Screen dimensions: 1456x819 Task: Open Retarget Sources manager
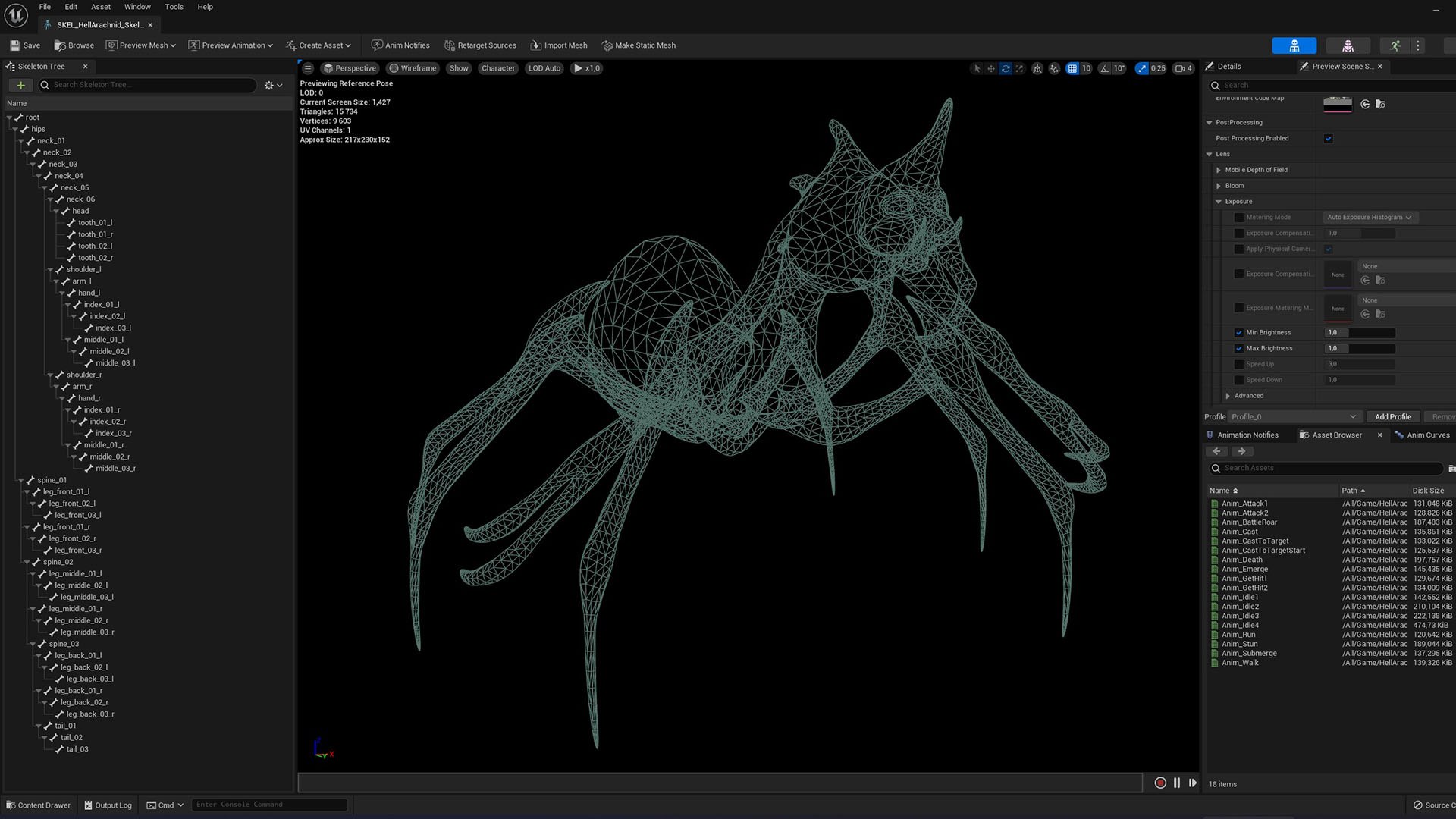click(480, 45)
